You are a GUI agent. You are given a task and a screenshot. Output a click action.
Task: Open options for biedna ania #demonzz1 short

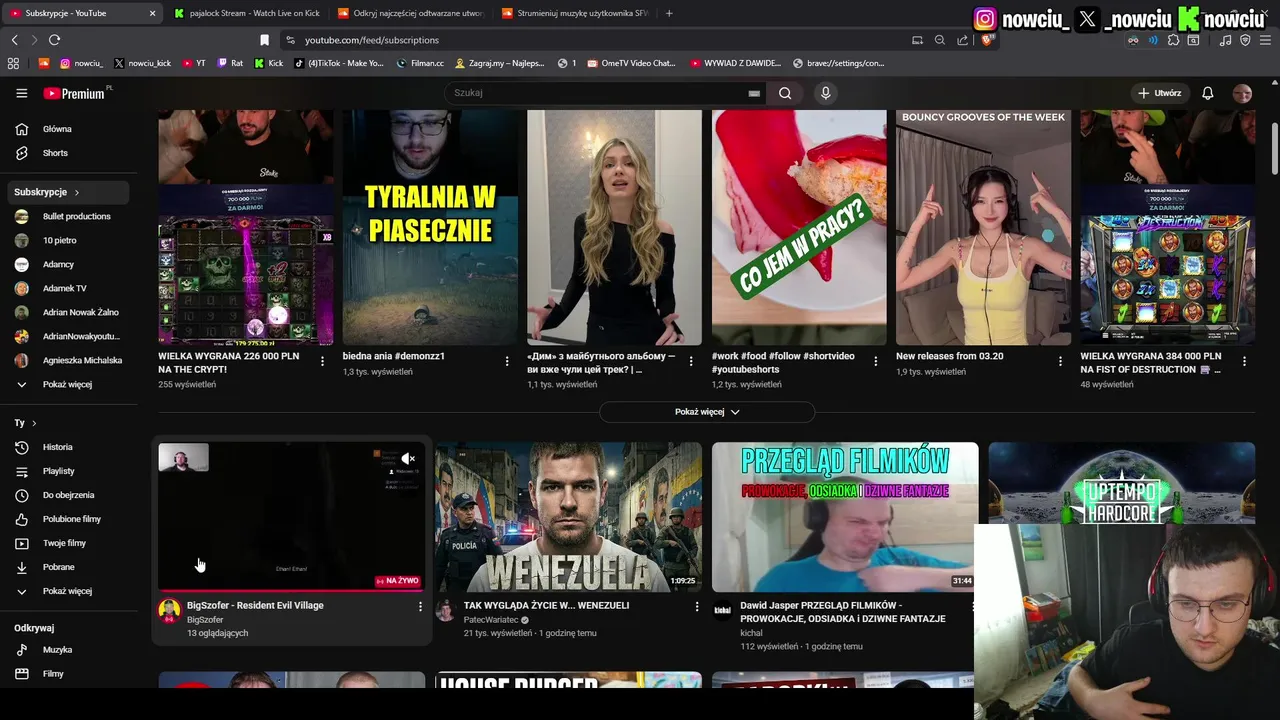(x=507, y=361)
